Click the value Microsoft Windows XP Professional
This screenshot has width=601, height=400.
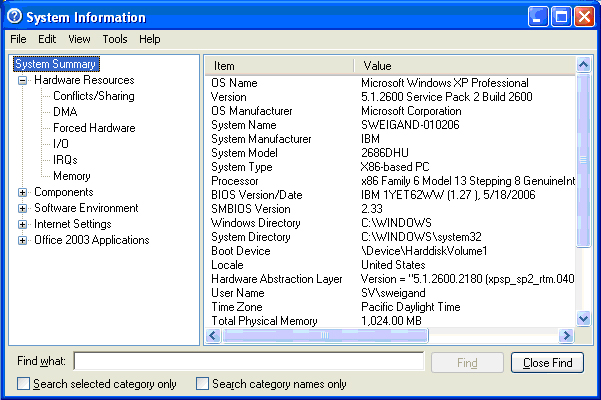445,83
